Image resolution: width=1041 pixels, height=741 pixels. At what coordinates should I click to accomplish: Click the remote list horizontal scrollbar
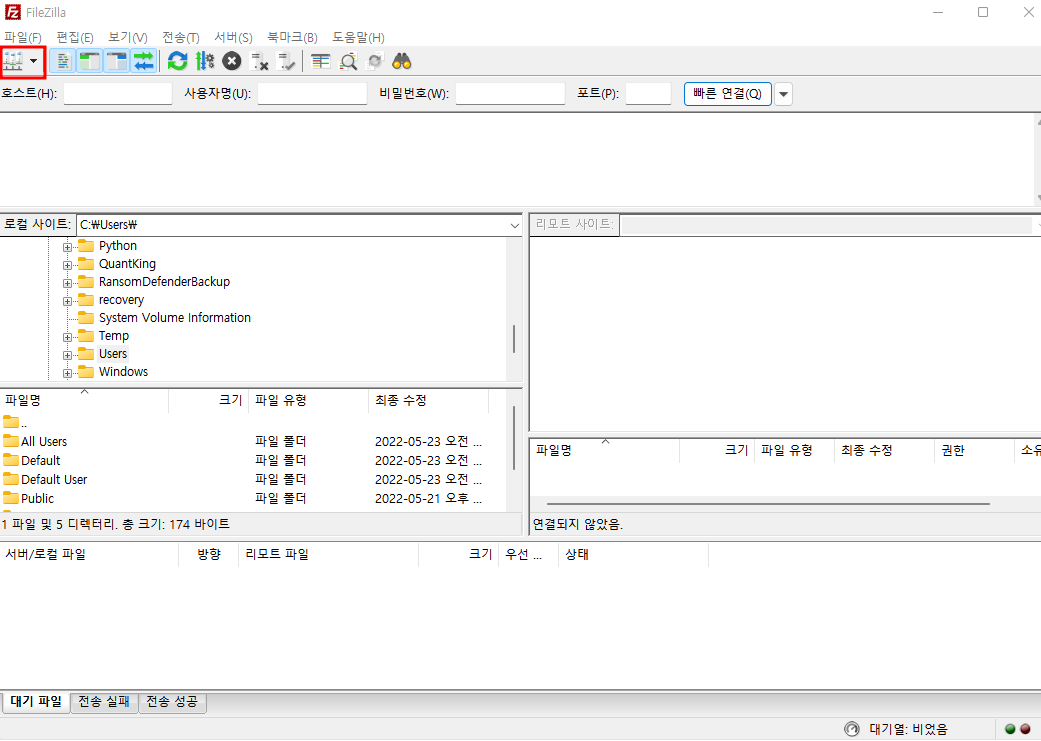click(768, 504)
